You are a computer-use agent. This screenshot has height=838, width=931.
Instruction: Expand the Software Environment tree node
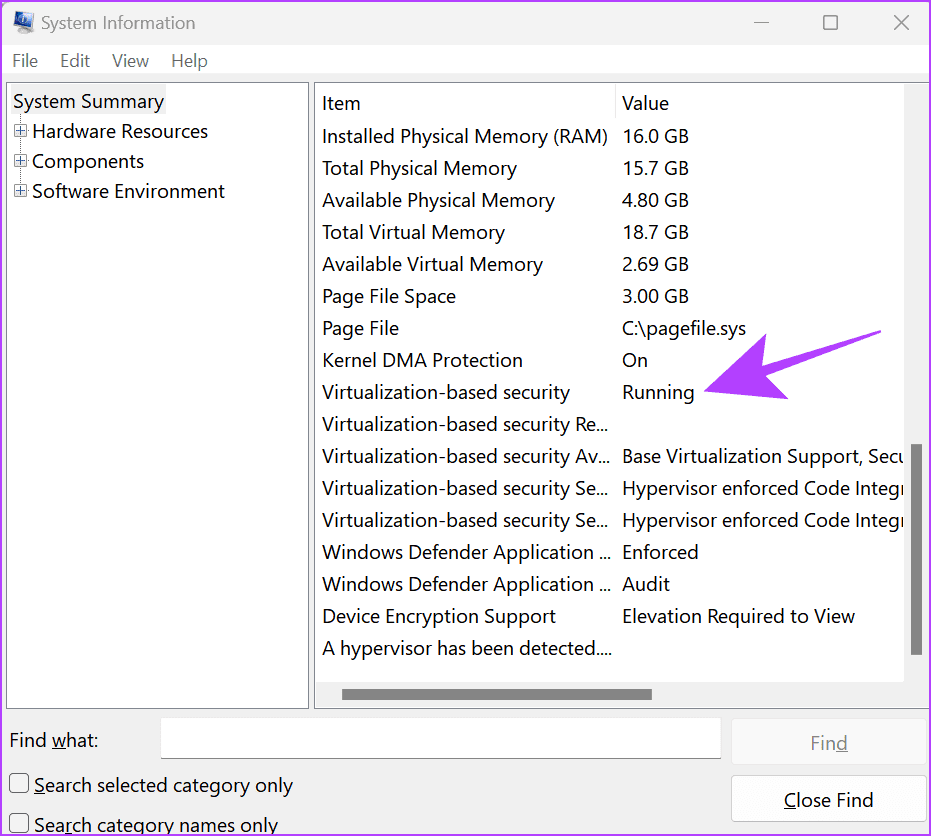(x=21, y=191)
